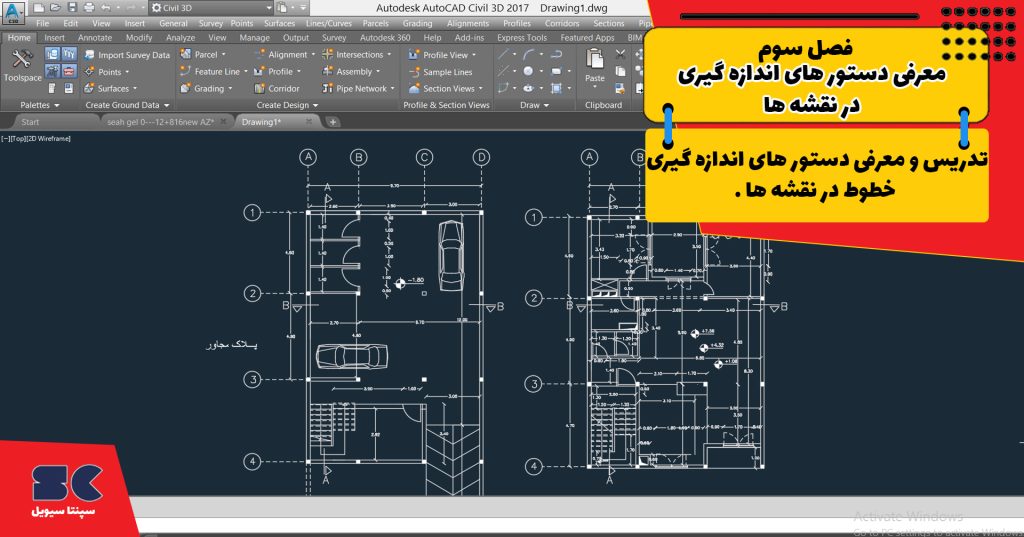Viewport: 1024px width, 537px height.
Task: Click the Undo arrow in quick access toolbar
Action: 105,8
